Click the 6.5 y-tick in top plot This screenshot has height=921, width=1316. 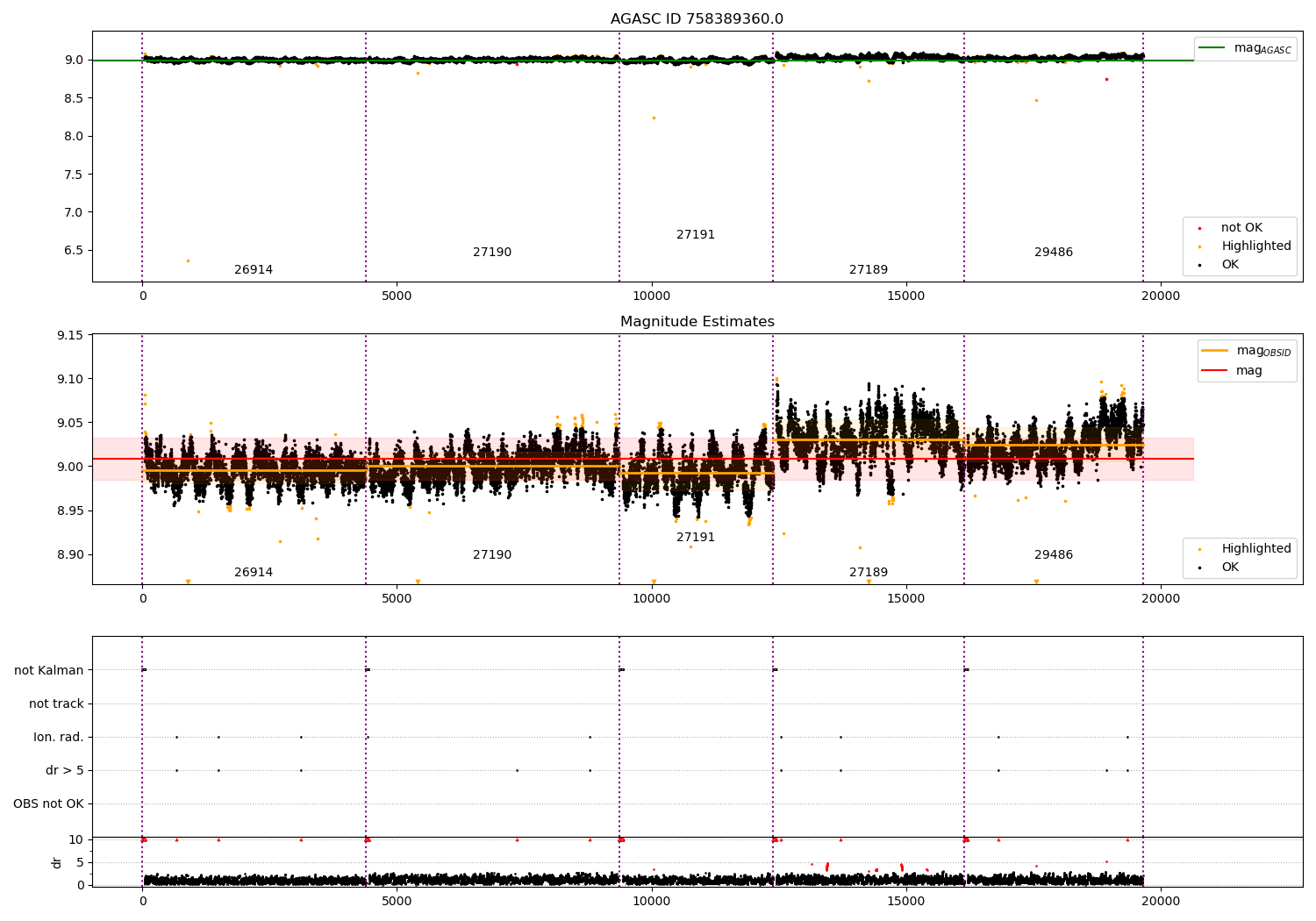(x=74, y=251)
